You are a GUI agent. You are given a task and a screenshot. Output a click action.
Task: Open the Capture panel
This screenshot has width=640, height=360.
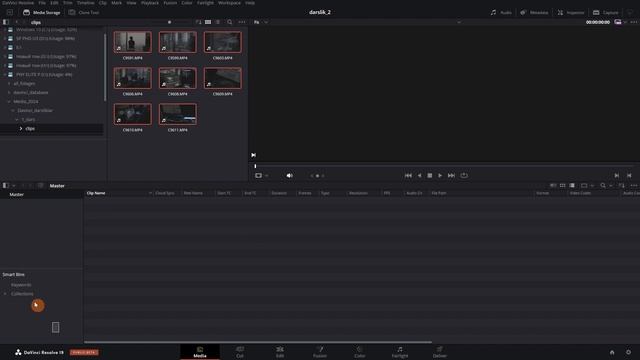point(606,13)
